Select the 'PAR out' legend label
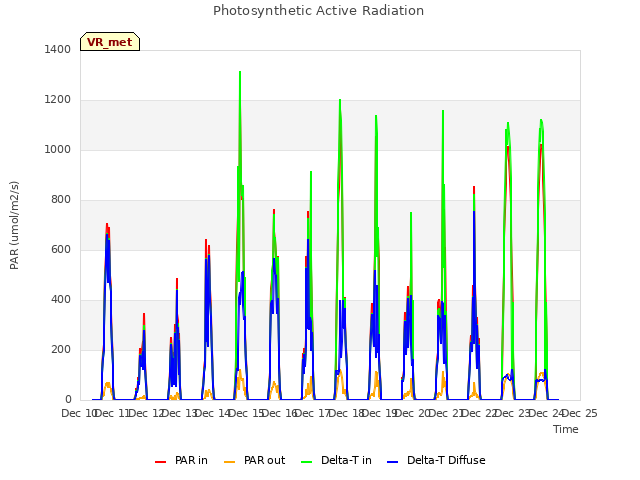 pyautogui.click(x=264, y=460)
